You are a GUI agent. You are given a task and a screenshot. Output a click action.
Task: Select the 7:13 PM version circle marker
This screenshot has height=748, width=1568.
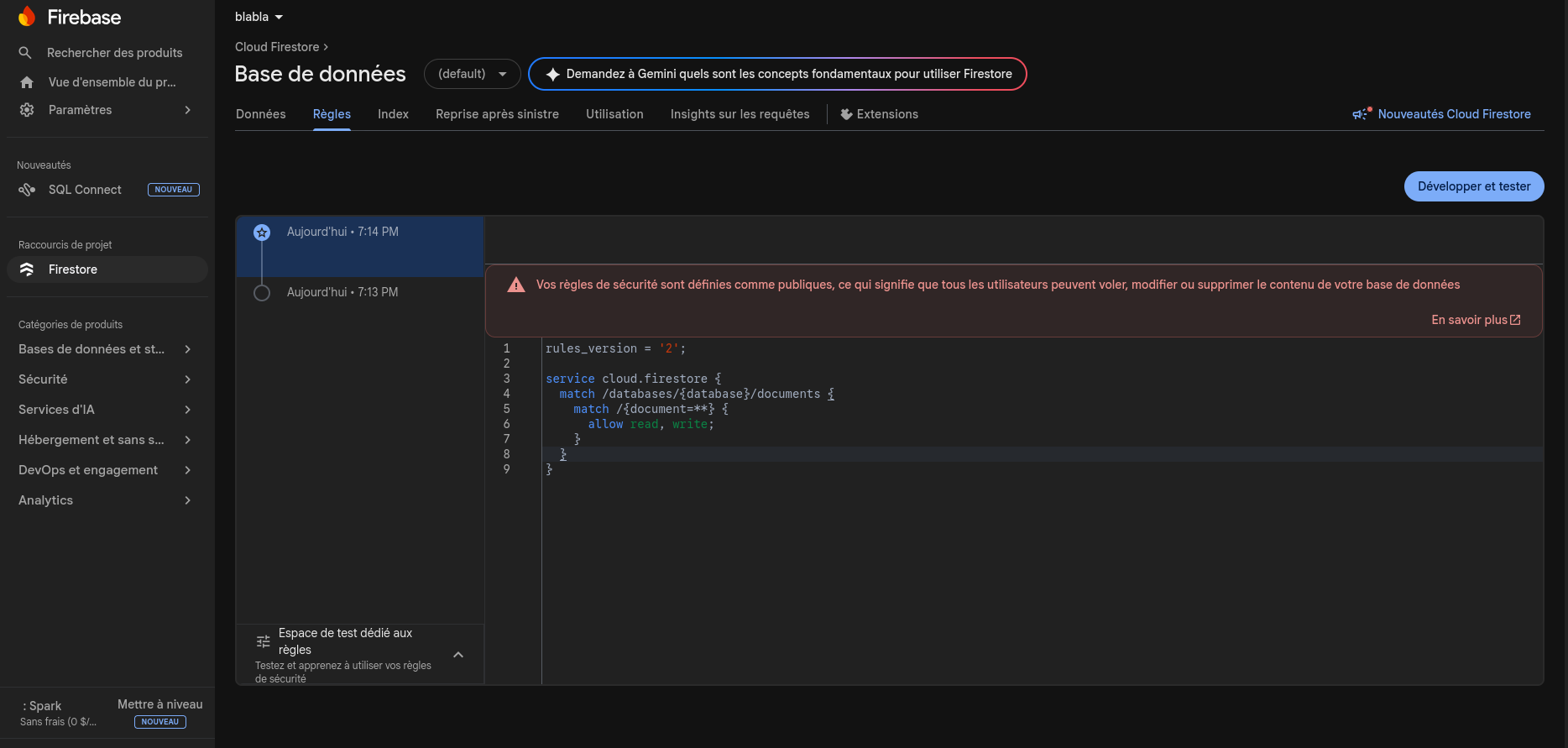262,293
